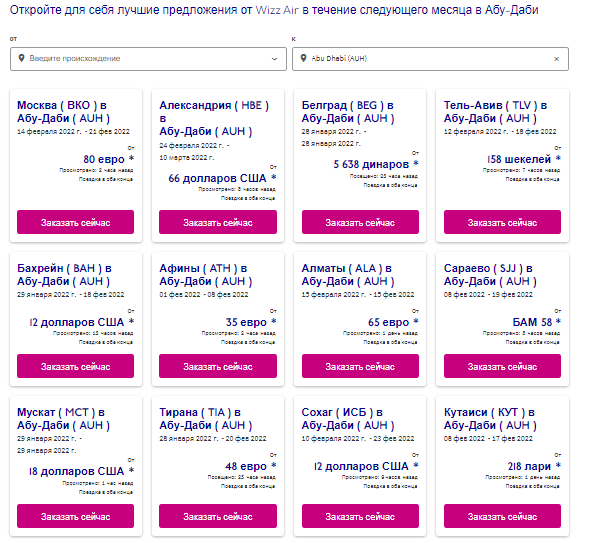Click the origin field location pin icon
Image resolution: width=595 pixels, height=543 pixels.
22,58
